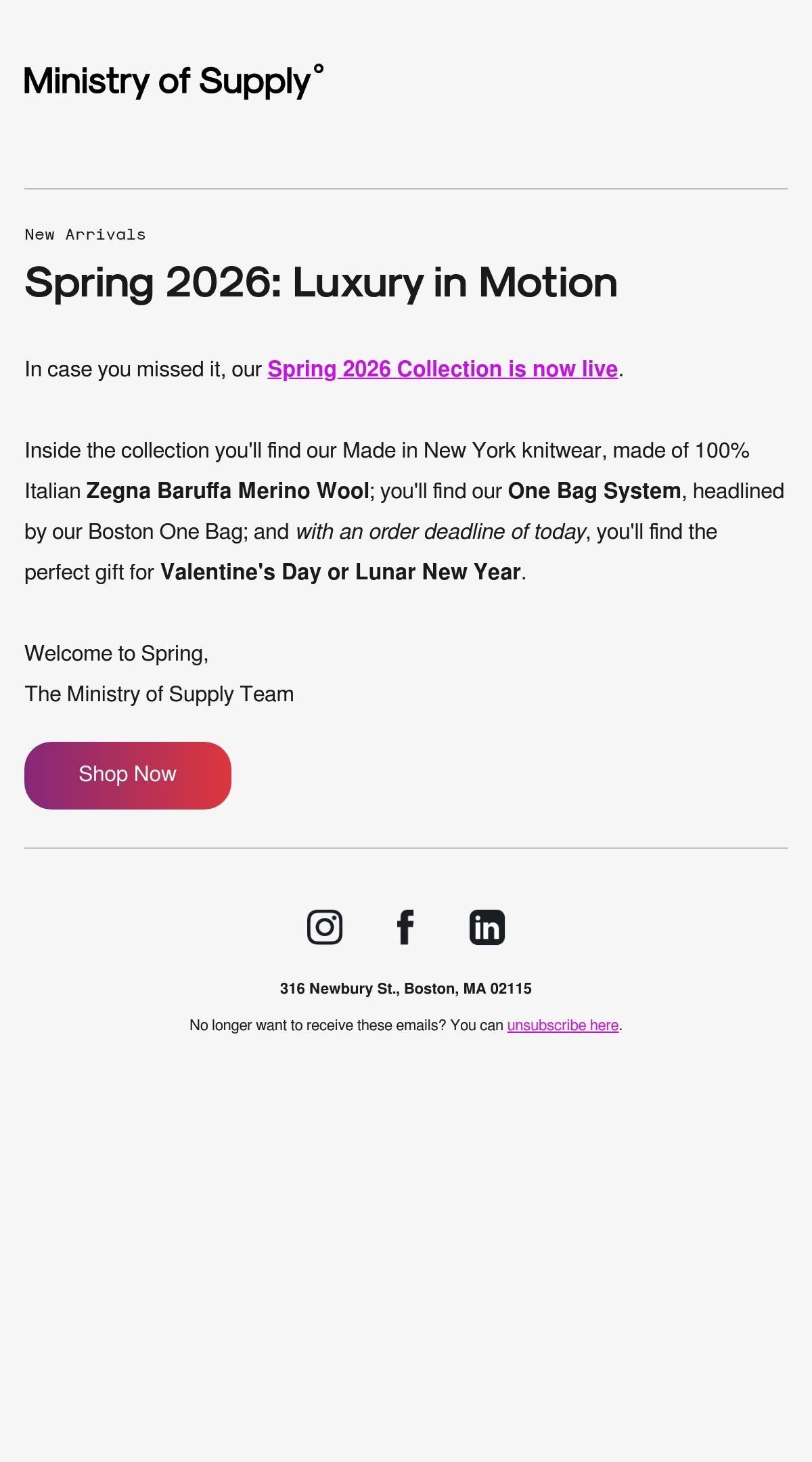Screen dimensions: 812x1462
Task: Open the Instagram social icon
Action: click(x=325, y=927)
